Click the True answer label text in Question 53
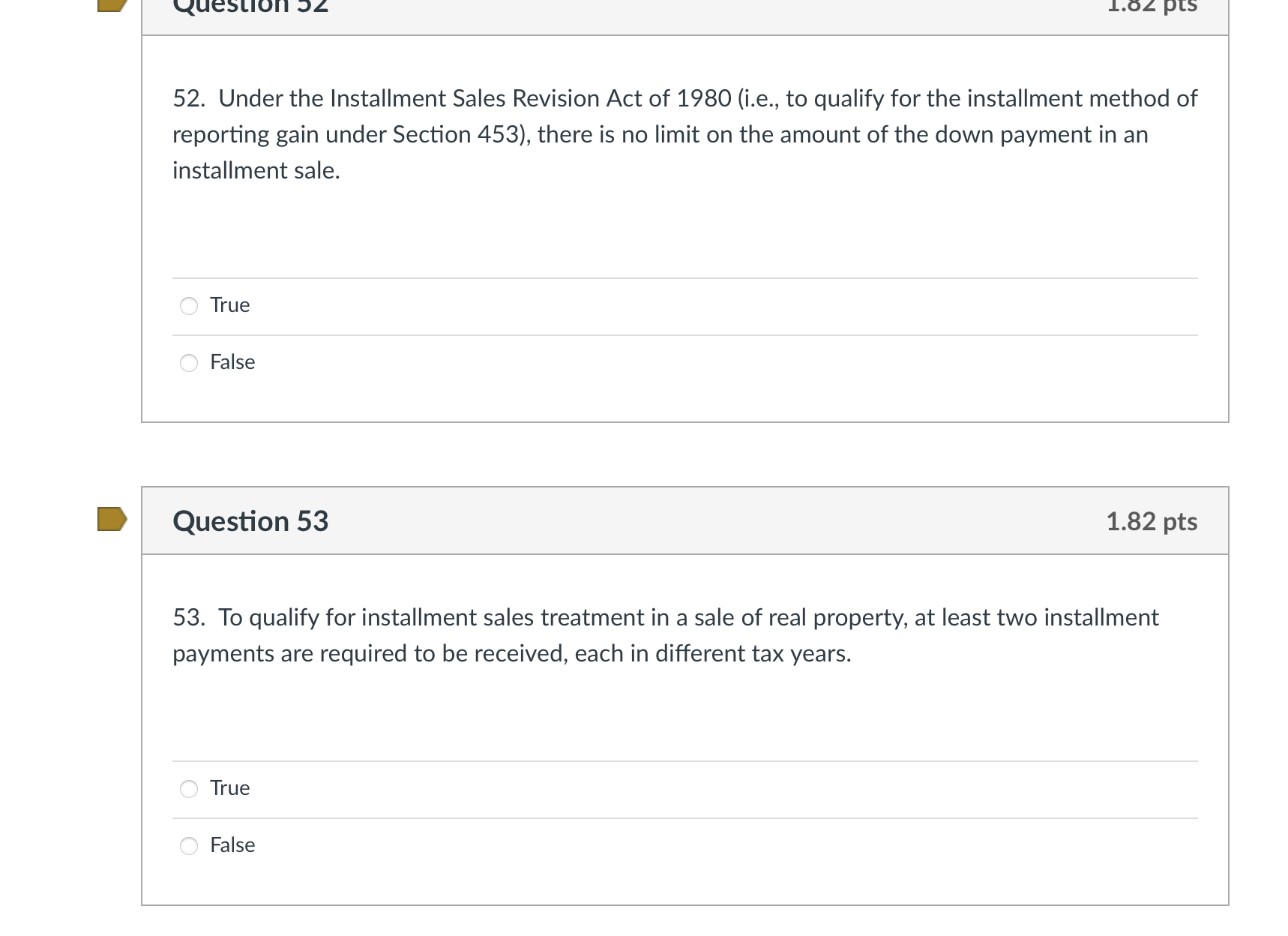Screen dimensions: 1288x936 point(229,789)
